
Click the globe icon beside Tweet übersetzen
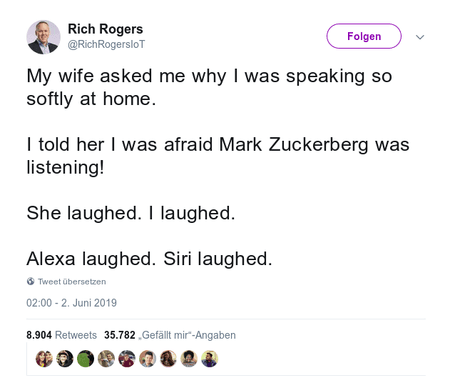pos(31,281)
